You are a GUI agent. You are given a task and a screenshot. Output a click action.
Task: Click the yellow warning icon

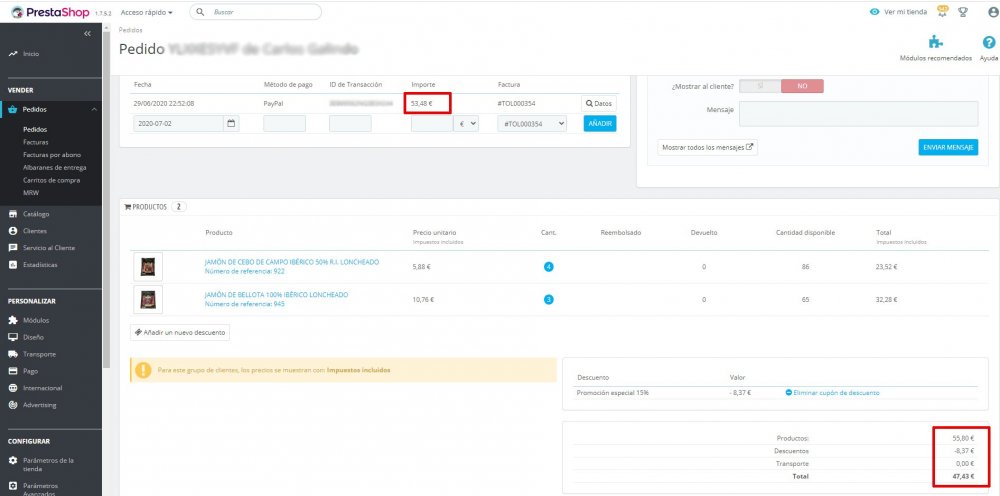point(143,370)
